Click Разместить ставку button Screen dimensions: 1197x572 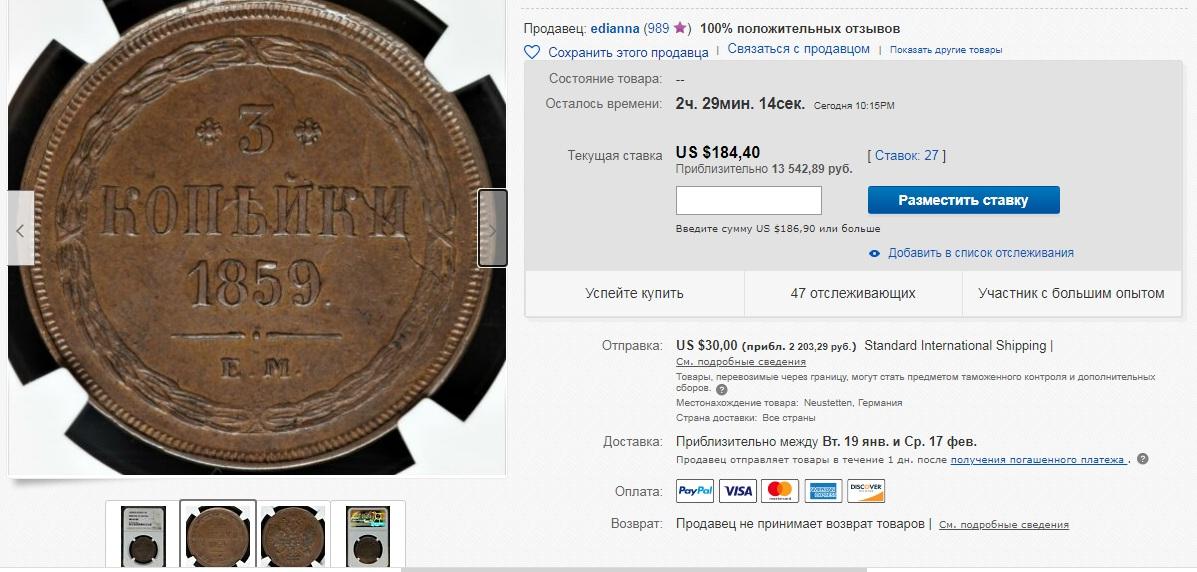tap(963, 200)
